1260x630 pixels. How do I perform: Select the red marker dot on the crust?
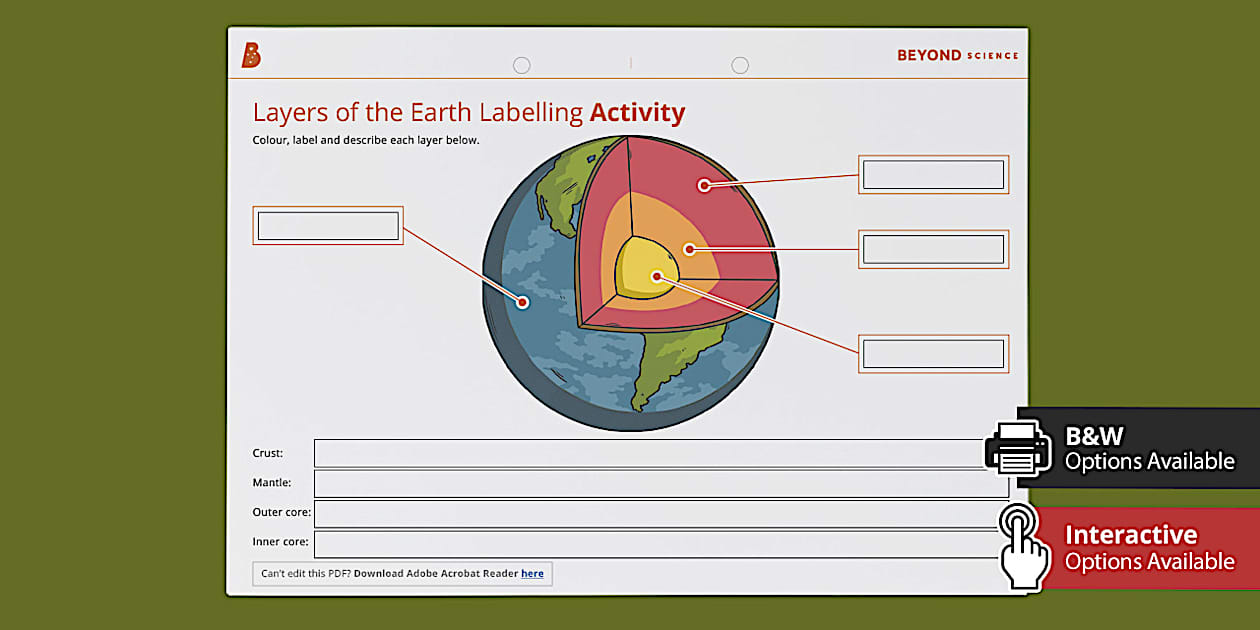click(x=523, y=300)
